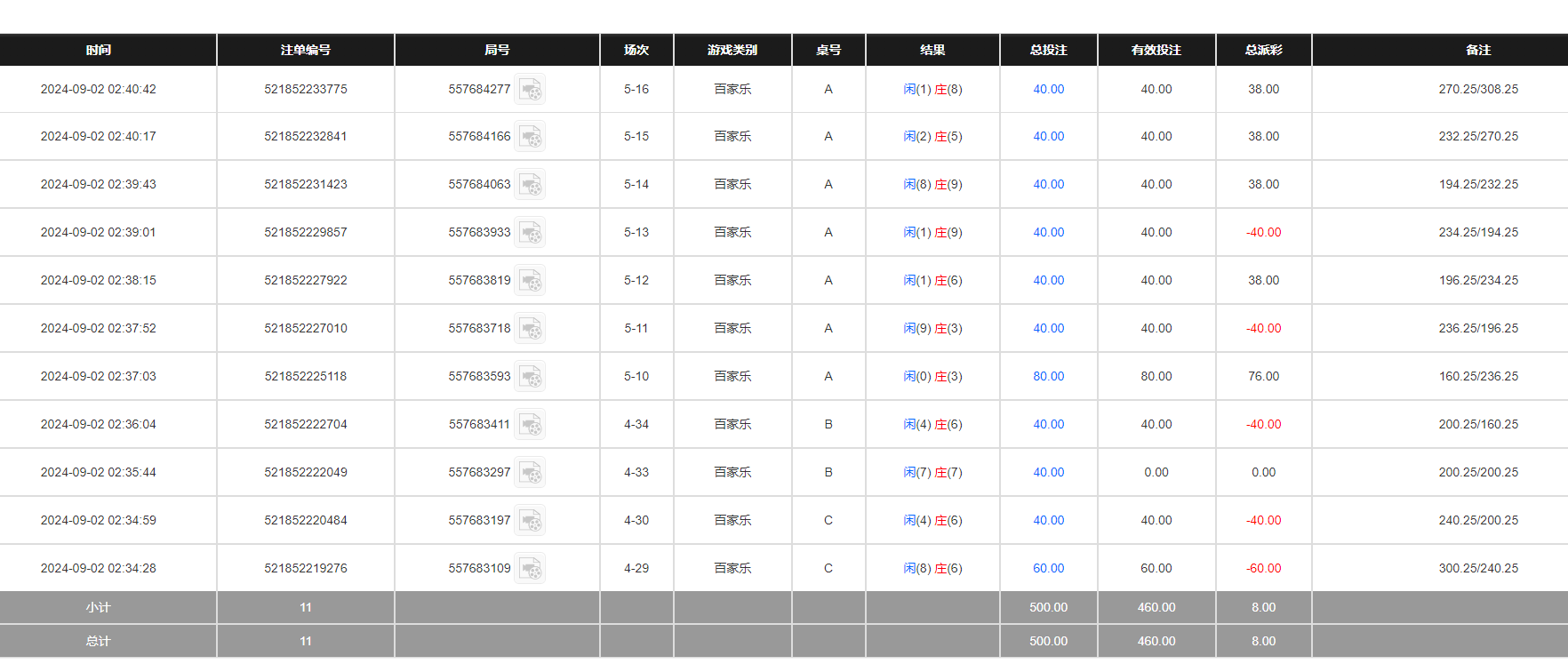View video replay for round 557683933
Viewport: 1568px width, 672px height.
click(531, 233)
